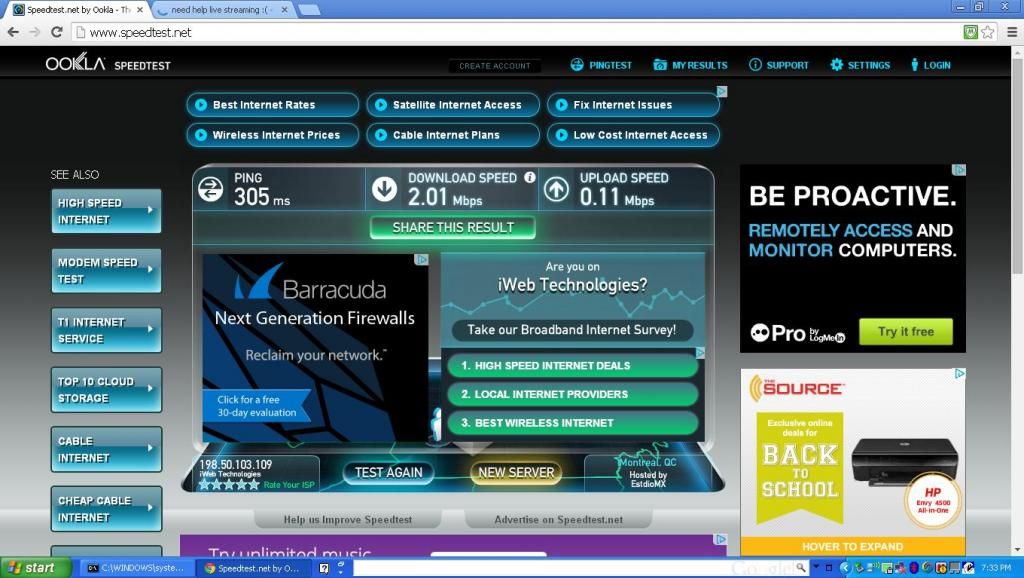Click the Fix Internet Issues ad link
Screen dimensions: 1024x578
(x=633, y=104)
